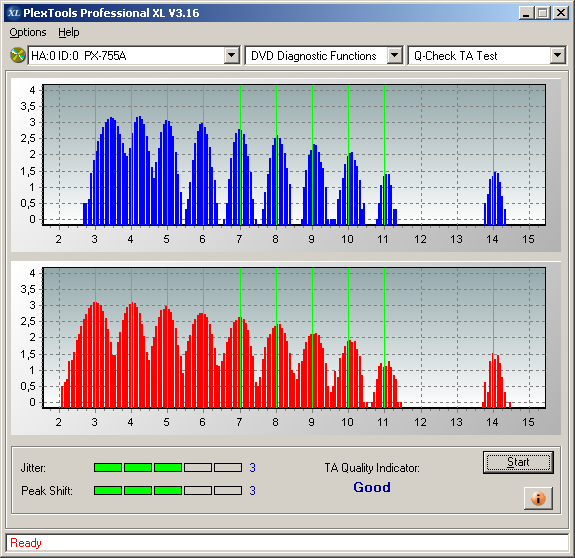The width and height of the screenshot is (575, 558).
Task: Click the Jitter score value 3
Action: [252, 467]
